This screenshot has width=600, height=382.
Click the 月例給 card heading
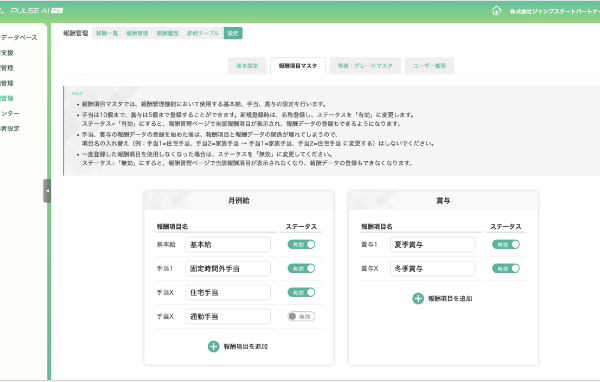click(x=239, y=201)
